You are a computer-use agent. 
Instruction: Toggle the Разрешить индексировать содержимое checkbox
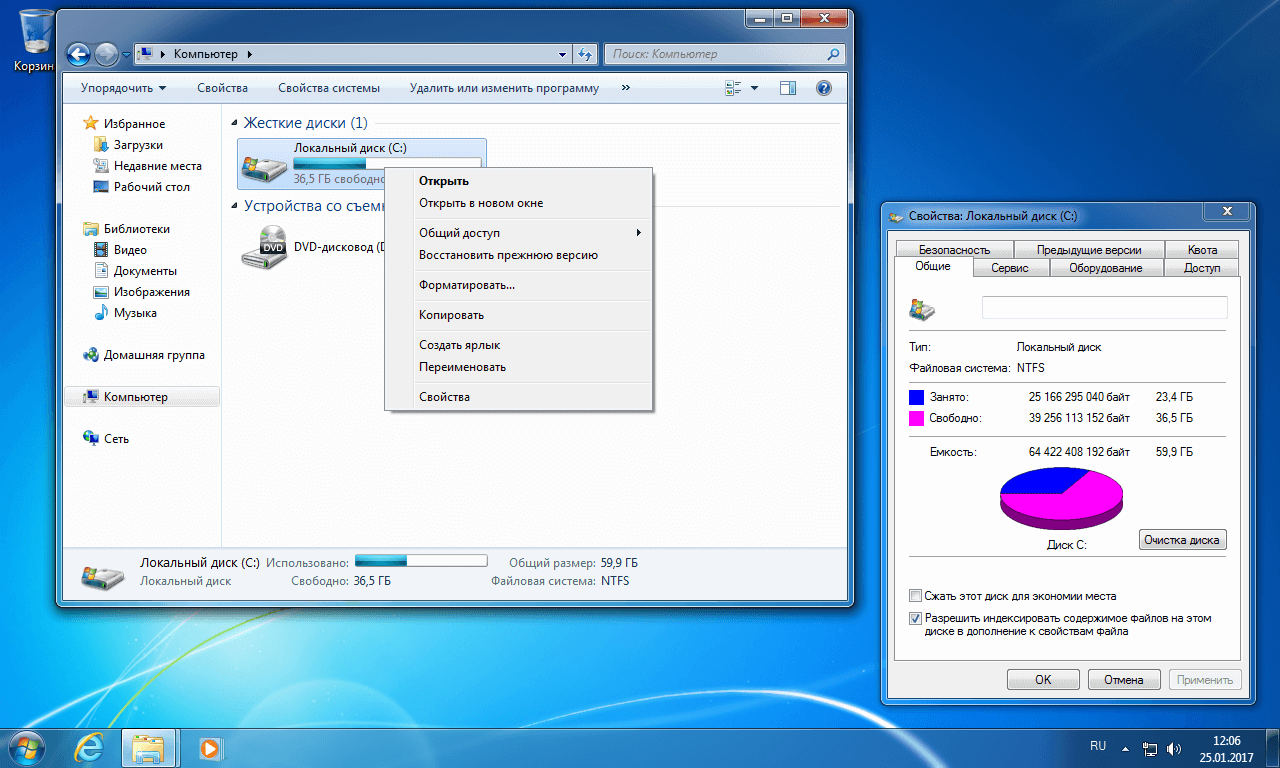[x=915, y=618]
